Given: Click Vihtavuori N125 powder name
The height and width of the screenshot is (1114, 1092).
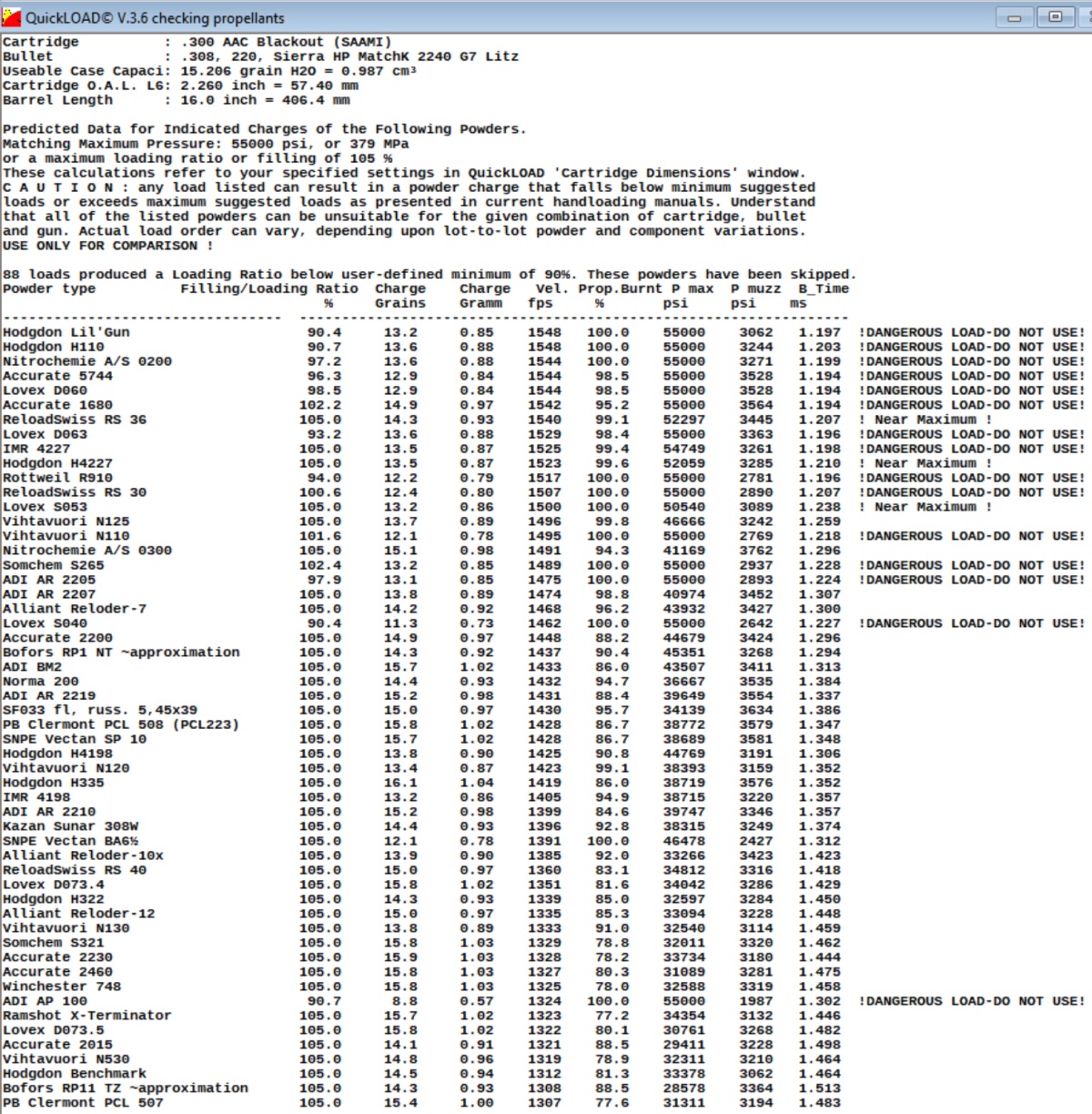Looking at the screenshot, I should coord(66,522).
